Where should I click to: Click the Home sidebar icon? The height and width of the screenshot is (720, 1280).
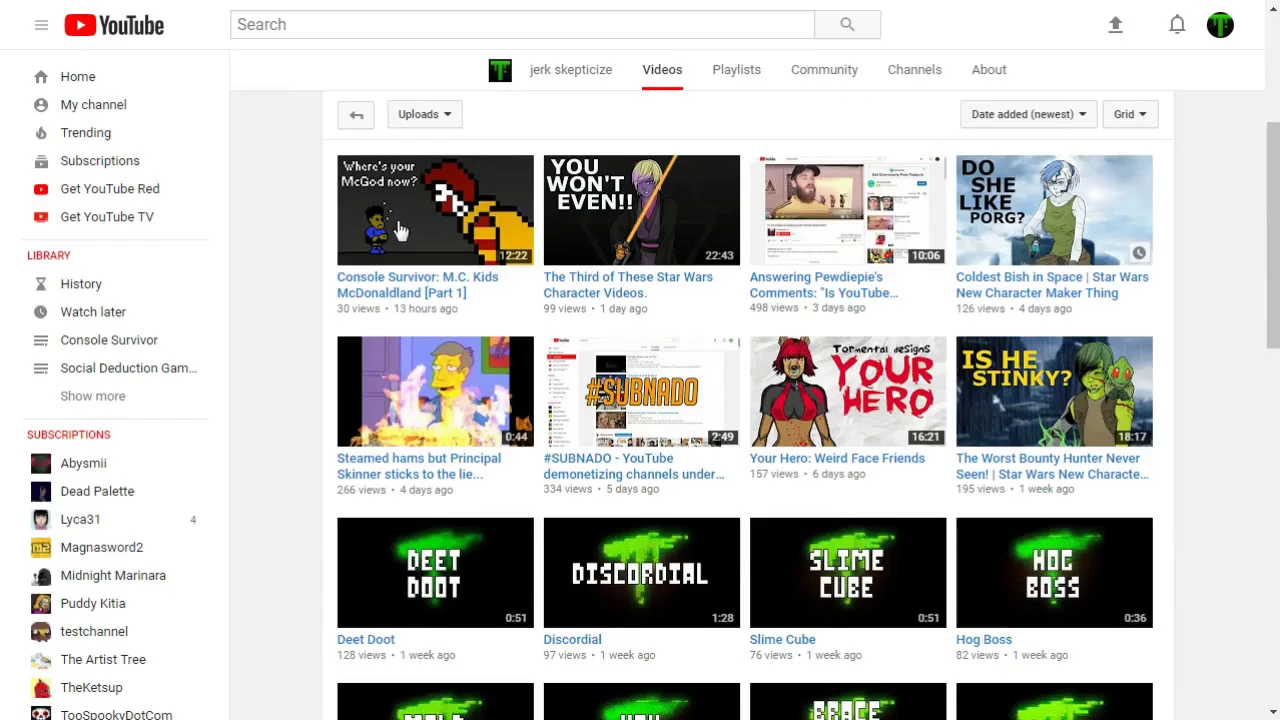[x=41, y=77]
